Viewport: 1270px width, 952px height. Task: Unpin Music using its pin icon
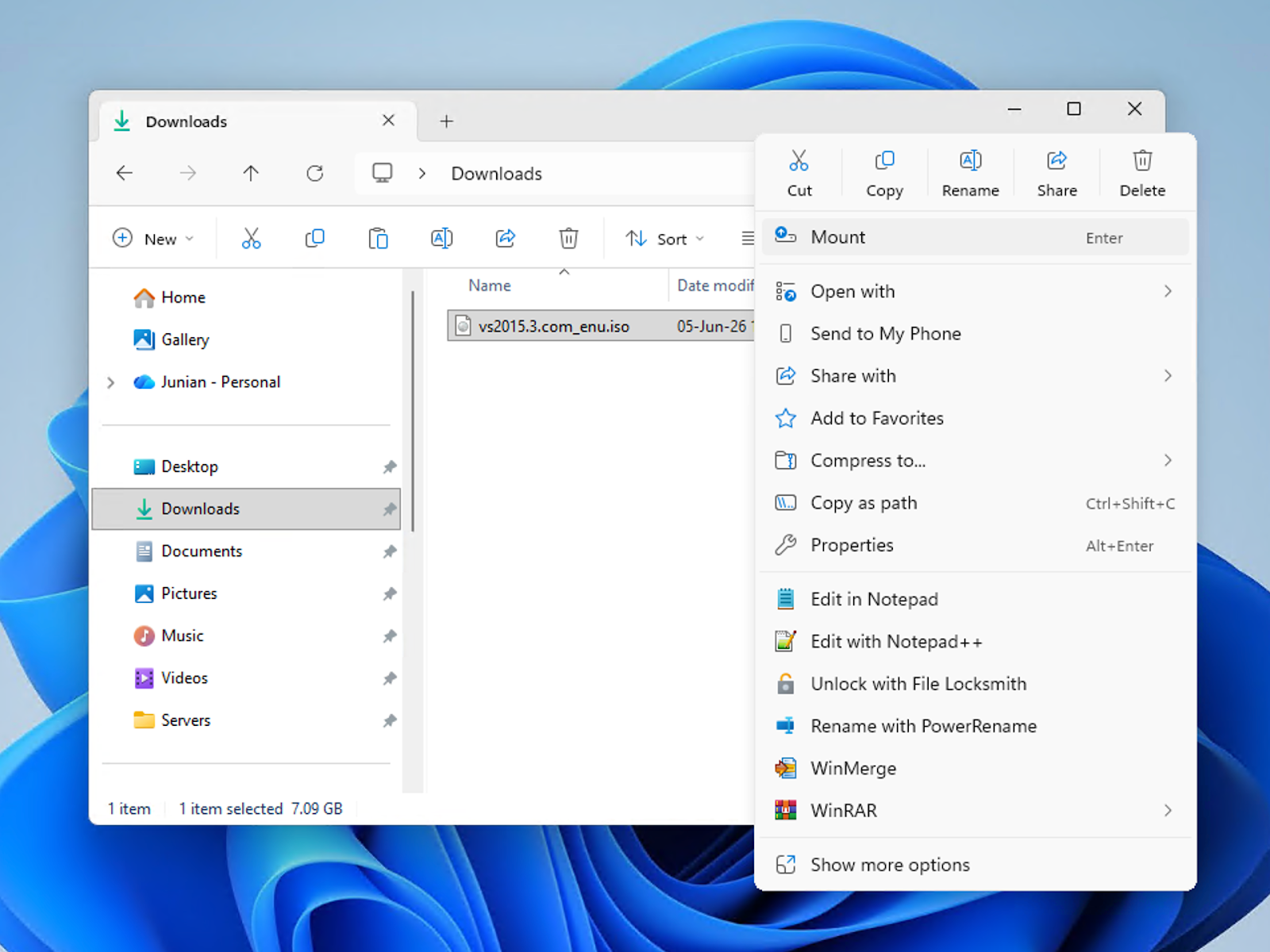point(390,635)
